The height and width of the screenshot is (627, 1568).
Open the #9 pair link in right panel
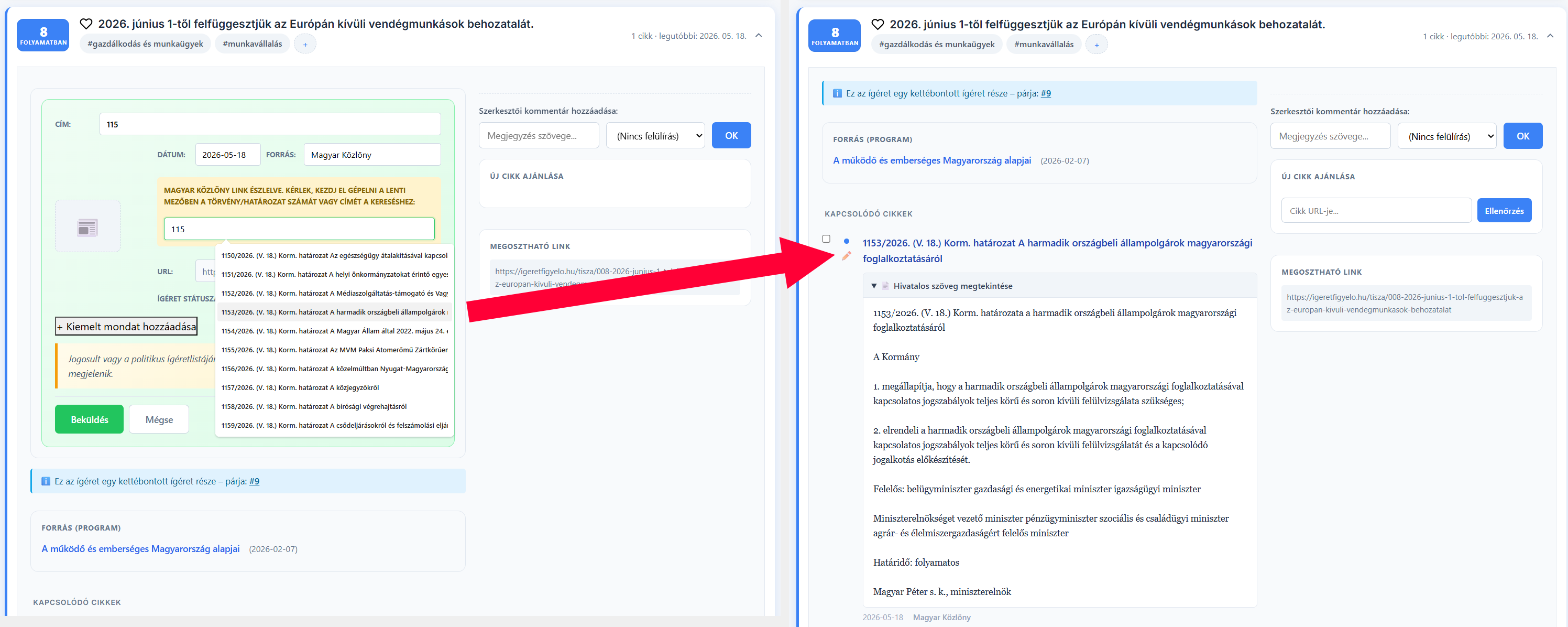1045,93
